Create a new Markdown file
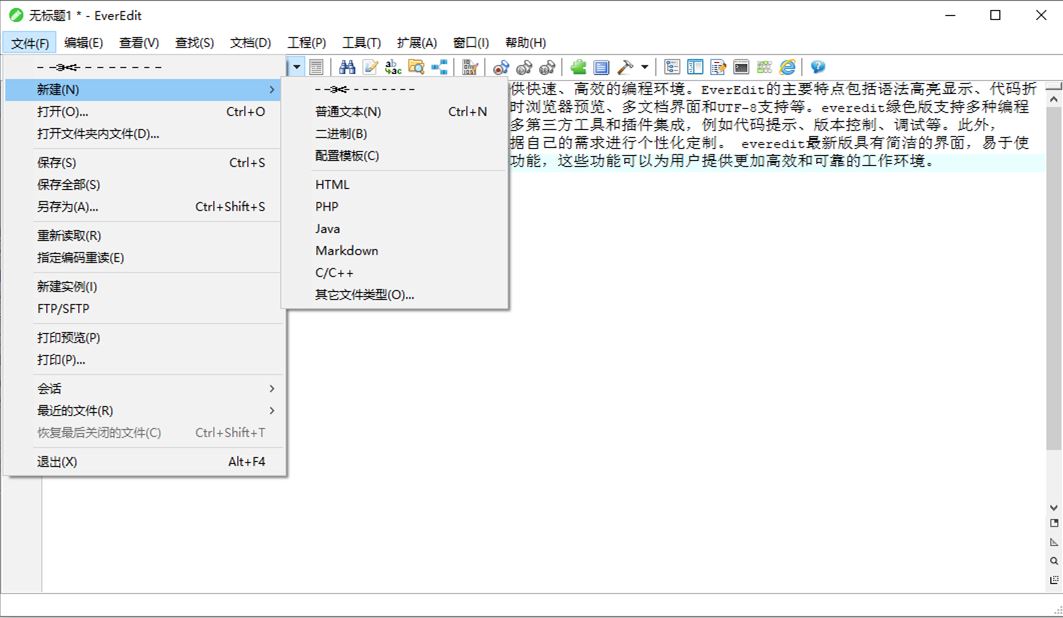This screenshot has width=1063, height=618. [x=395, y=251]
